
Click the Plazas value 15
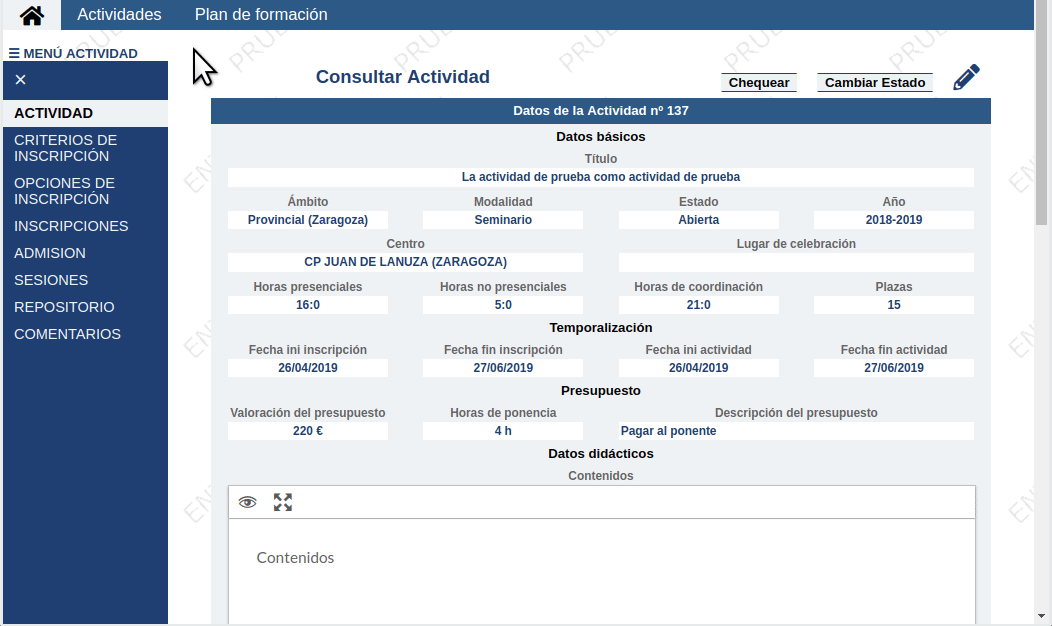[x=894, y=305]
